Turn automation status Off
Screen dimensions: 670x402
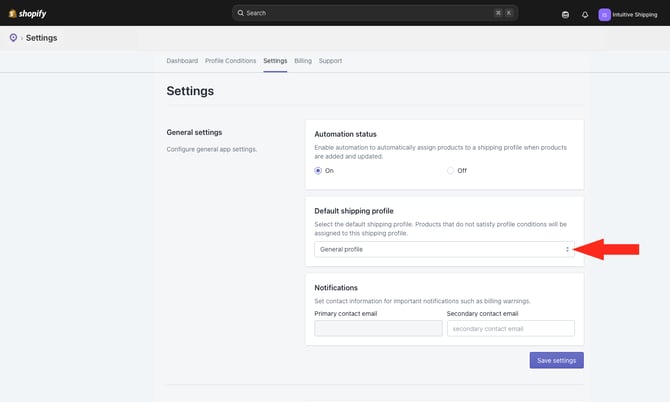450,170
